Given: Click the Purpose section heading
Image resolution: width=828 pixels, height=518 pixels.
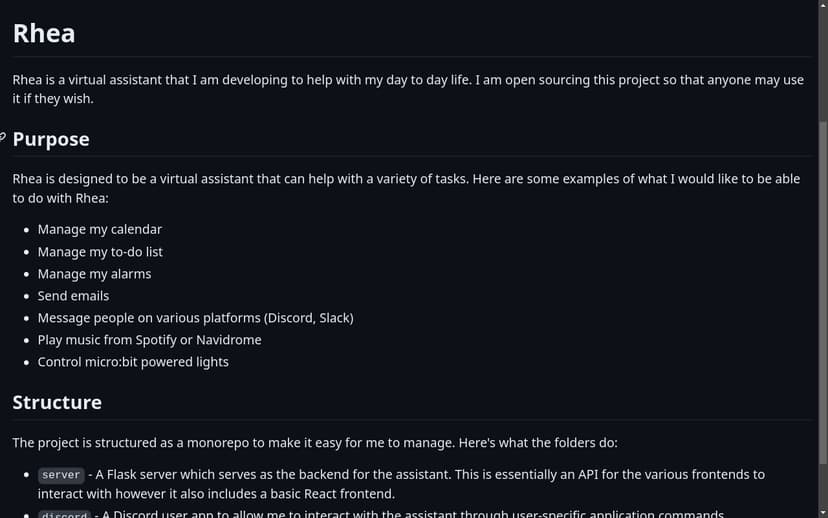Looking at the screenshot, I should point(51,139).
